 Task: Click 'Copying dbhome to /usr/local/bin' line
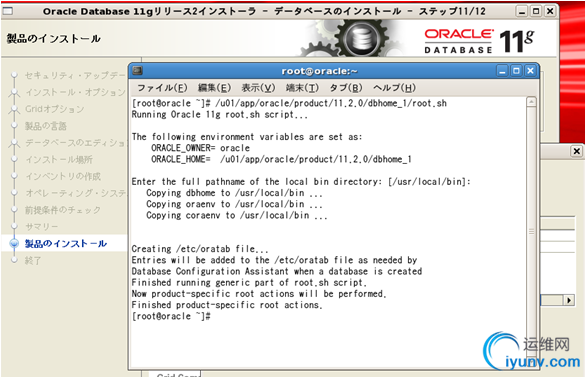[x=234, y=193]
